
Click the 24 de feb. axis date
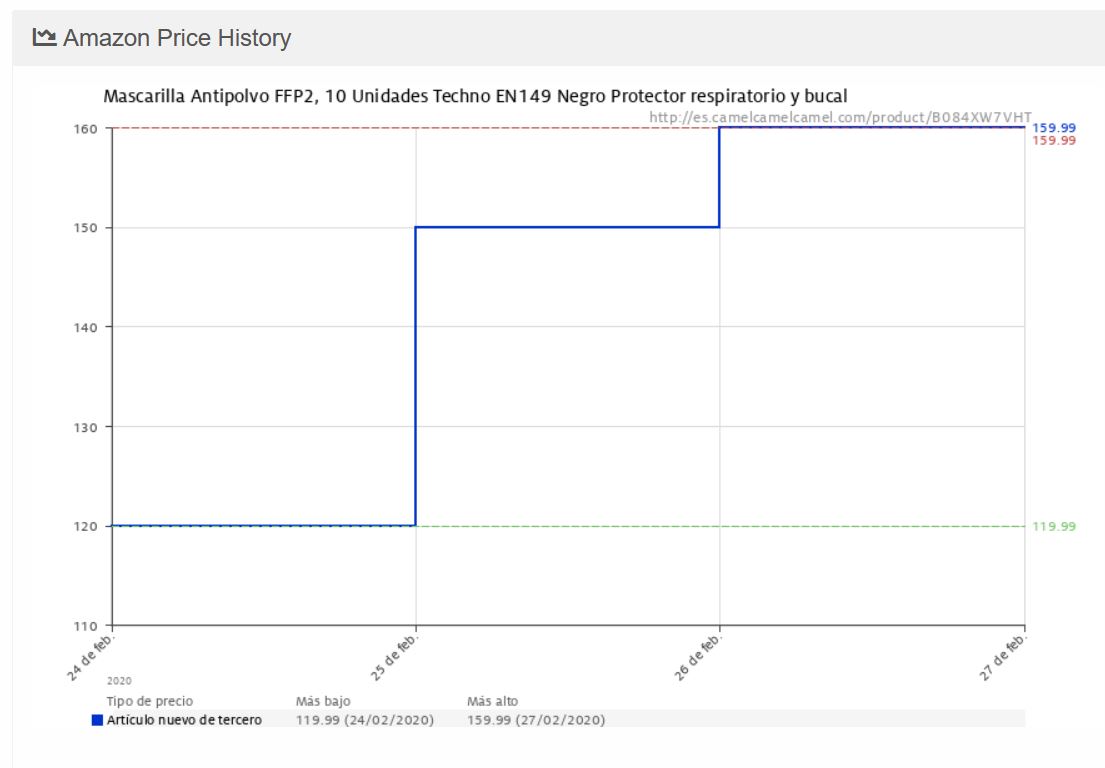point(90,657)
